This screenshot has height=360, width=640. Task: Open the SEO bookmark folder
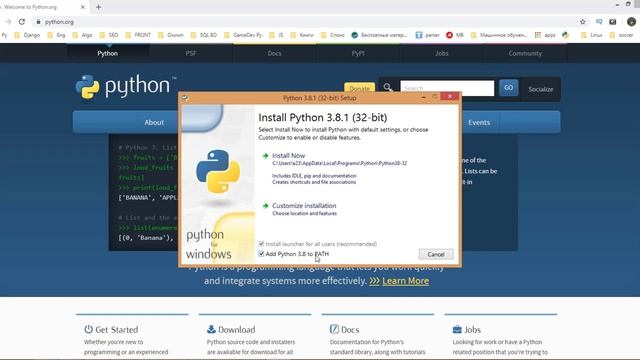(109, 35)
